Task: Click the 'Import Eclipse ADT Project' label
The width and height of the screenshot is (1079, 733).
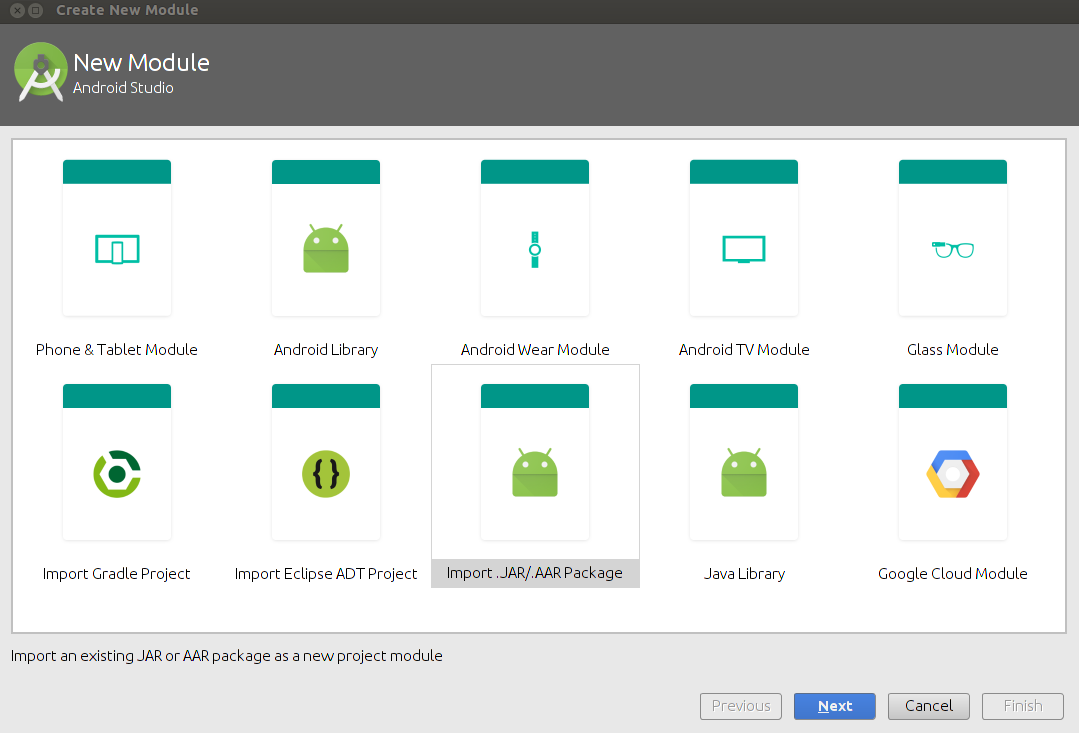Action: (x=326, y=574)
